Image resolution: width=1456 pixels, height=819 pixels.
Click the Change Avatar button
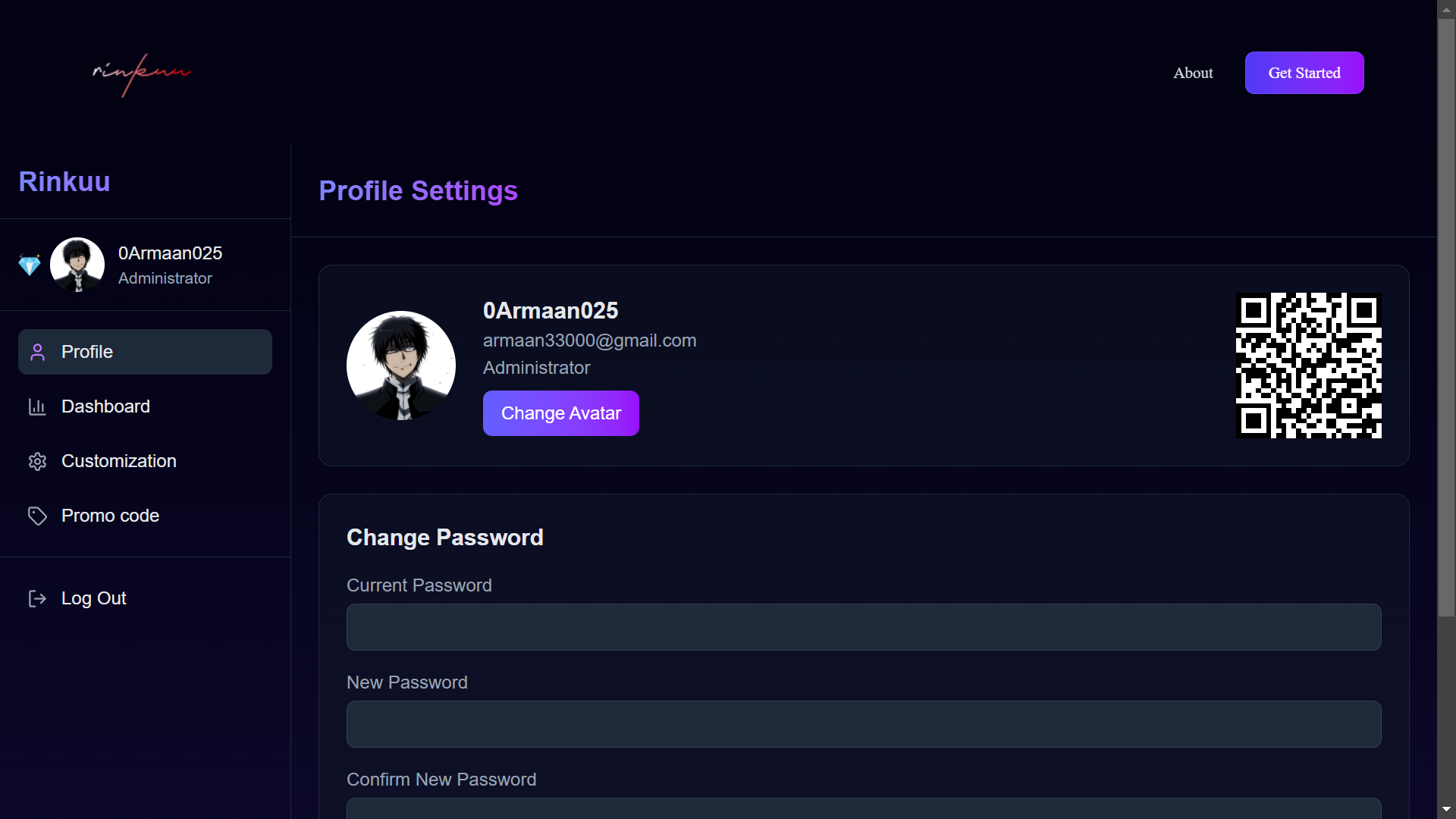click(561, 413)
